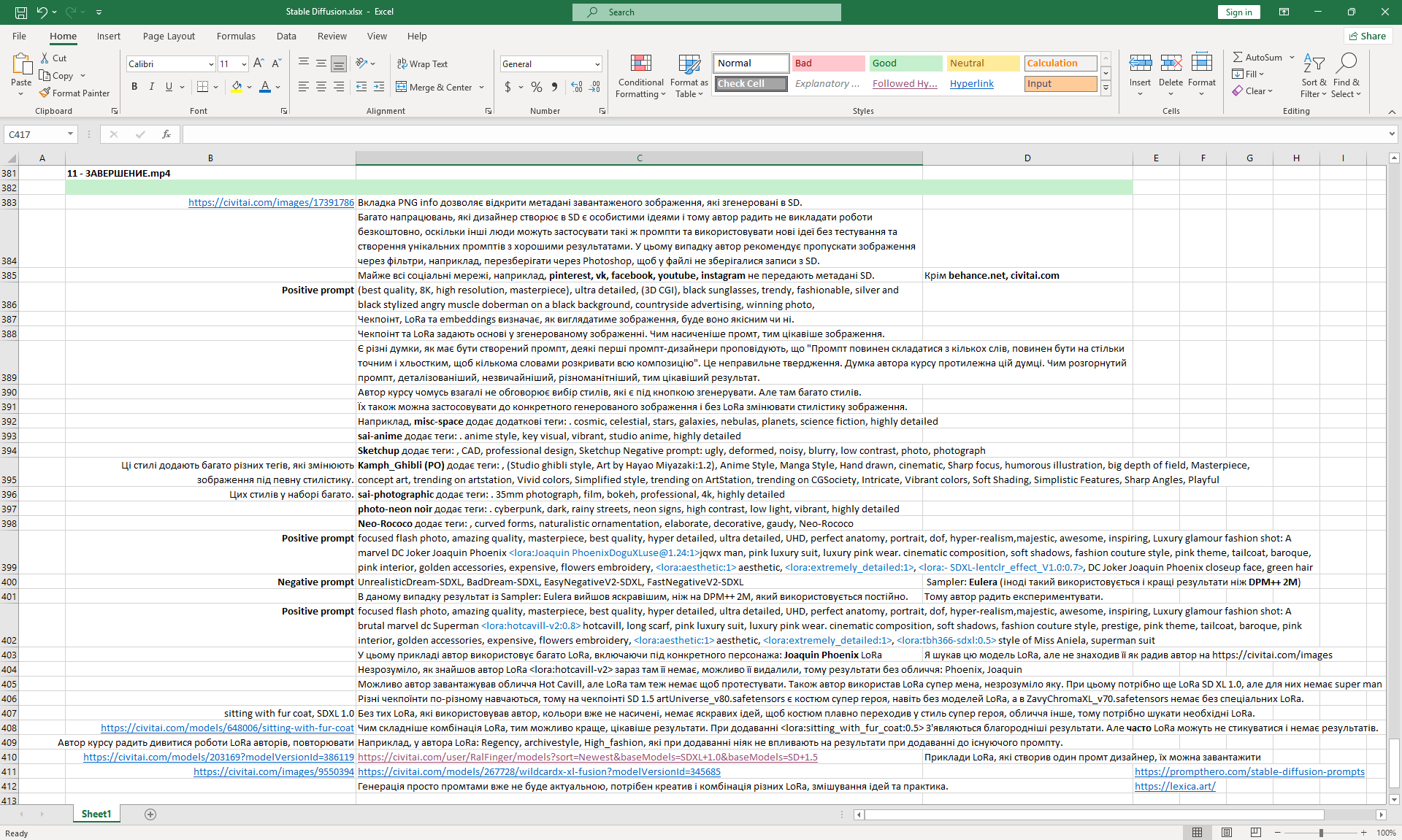The width and height of the screenshot is (1402, 840).
Task: Click the Format Painter brush icon
Action: pyautogui.click(x=45, y=93)
